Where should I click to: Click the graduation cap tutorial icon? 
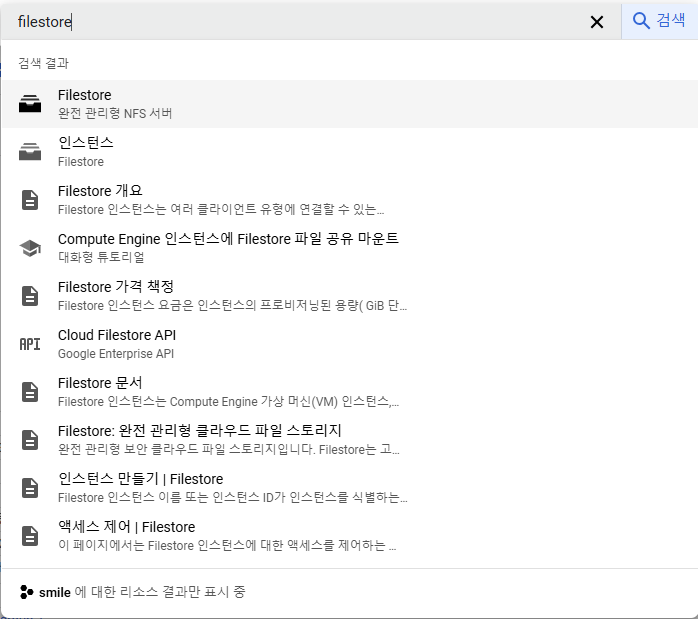point(30,248)
